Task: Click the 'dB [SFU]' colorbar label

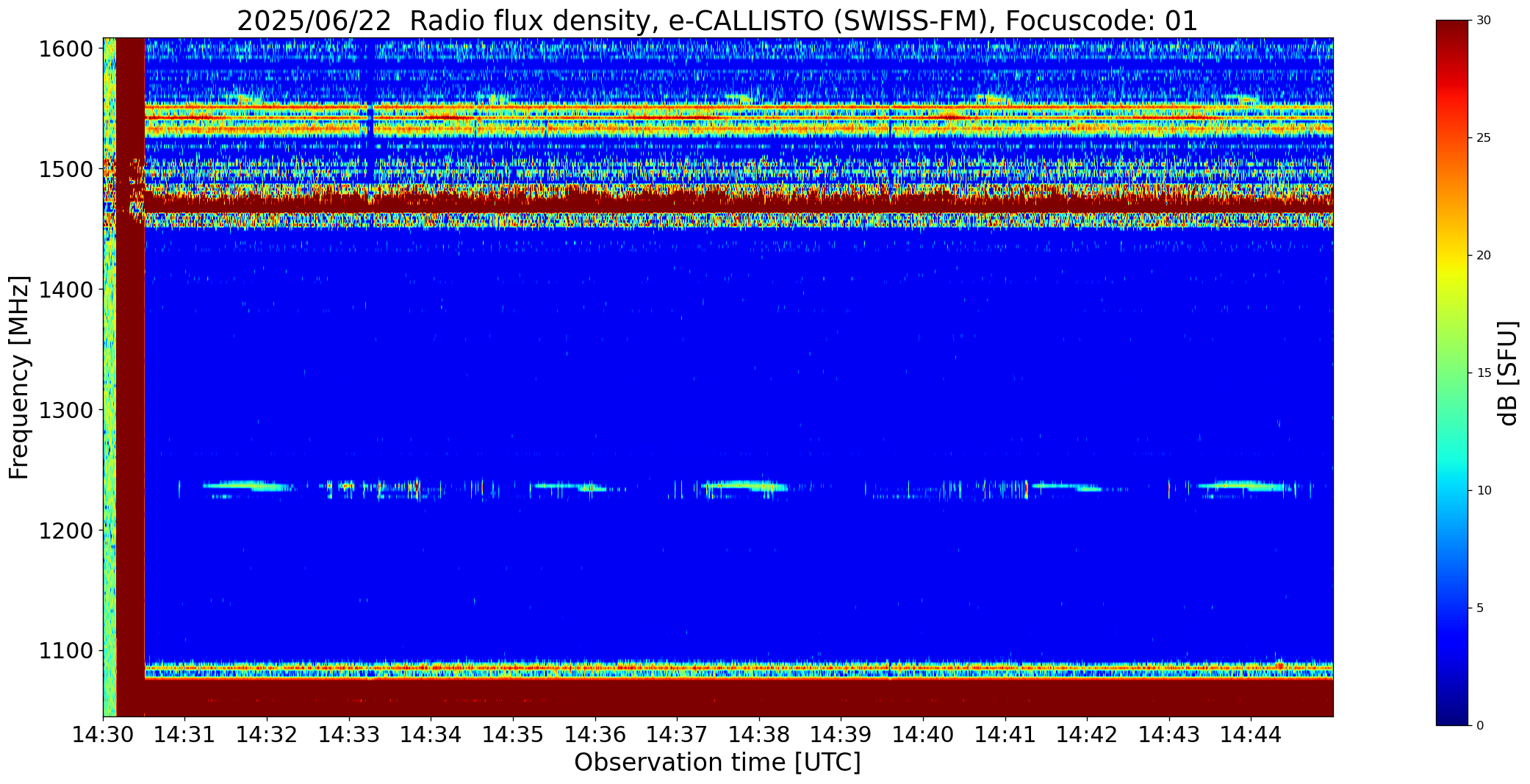Action: (1508, 373)
